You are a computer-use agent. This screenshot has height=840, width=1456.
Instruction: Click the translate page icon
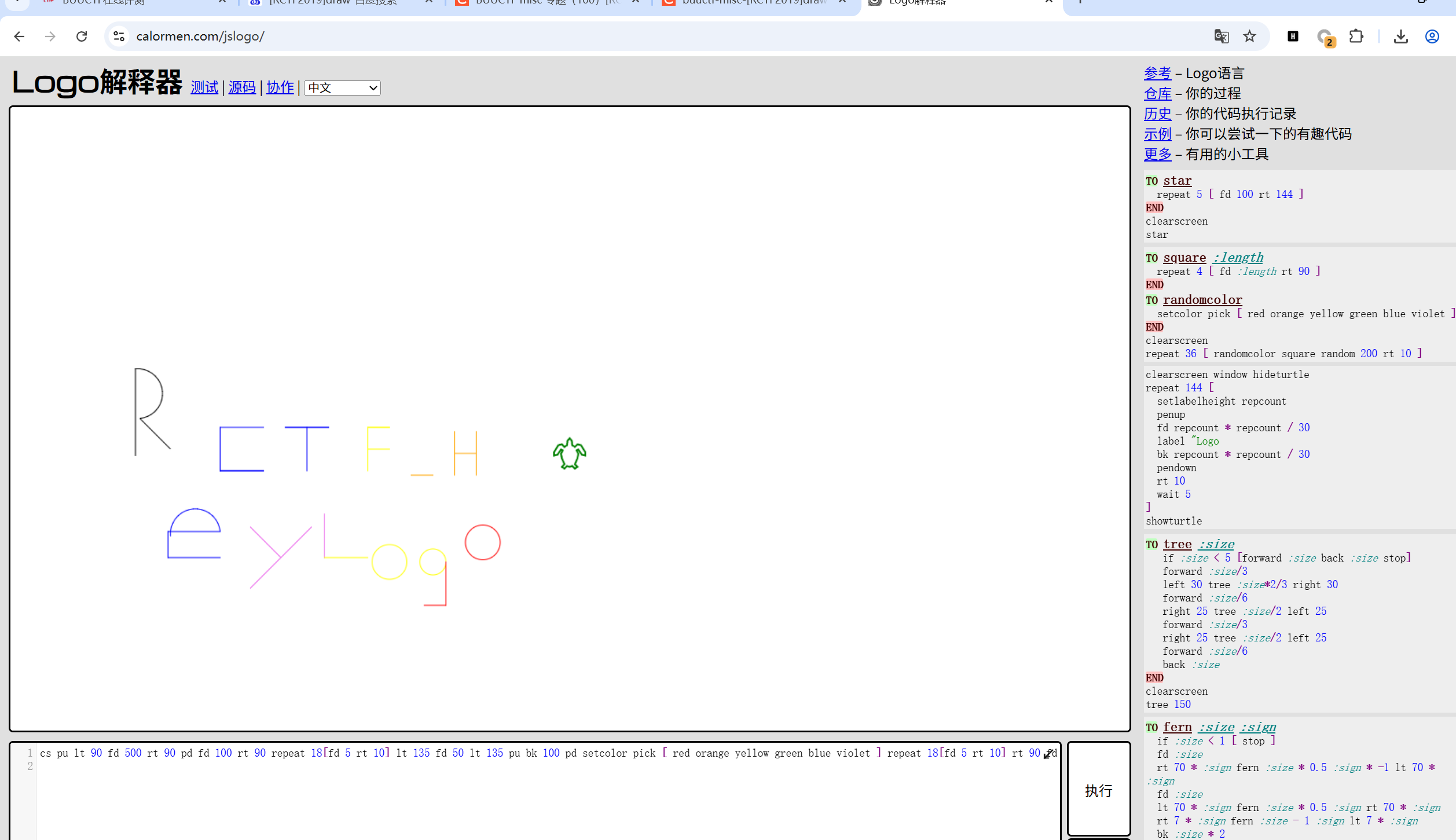coord(1221,36)
